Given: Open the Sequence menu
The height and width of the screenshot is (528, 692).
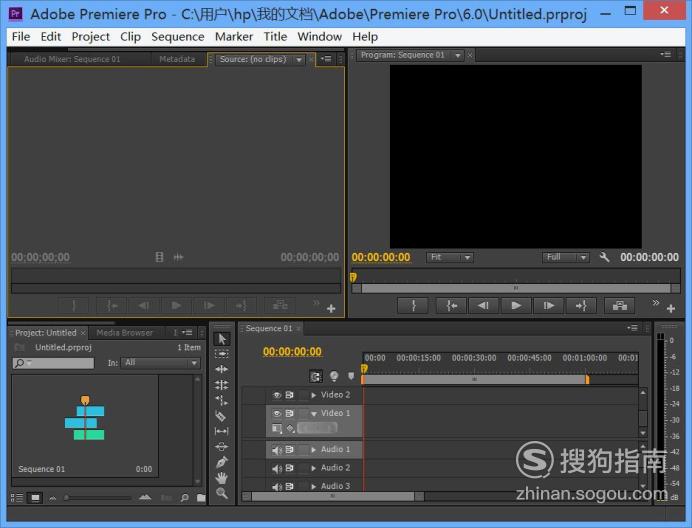Looking at the screenshot, I should (177, 37).
